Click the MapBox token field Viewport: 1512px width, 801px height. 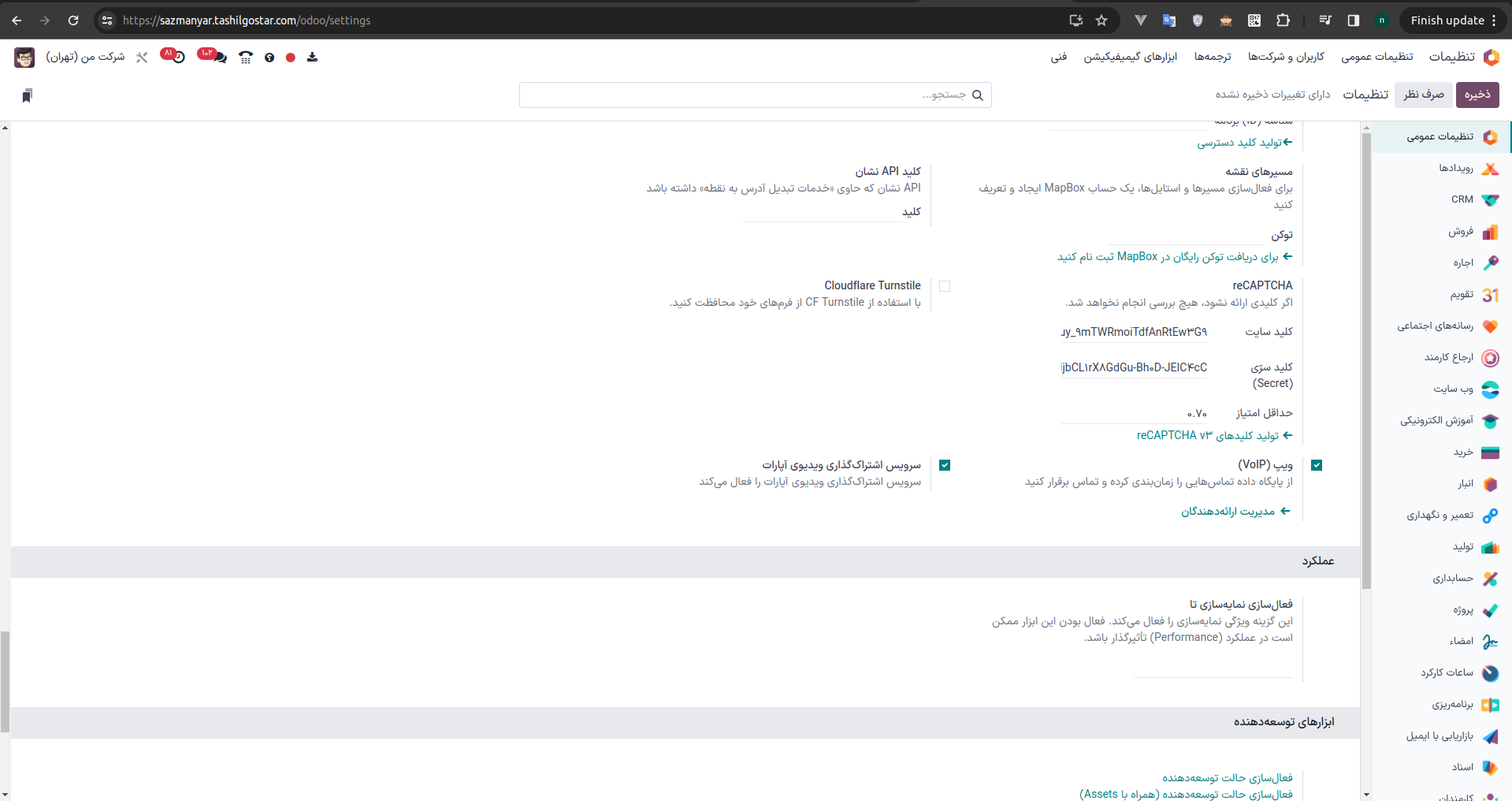tap(1185, 235)
